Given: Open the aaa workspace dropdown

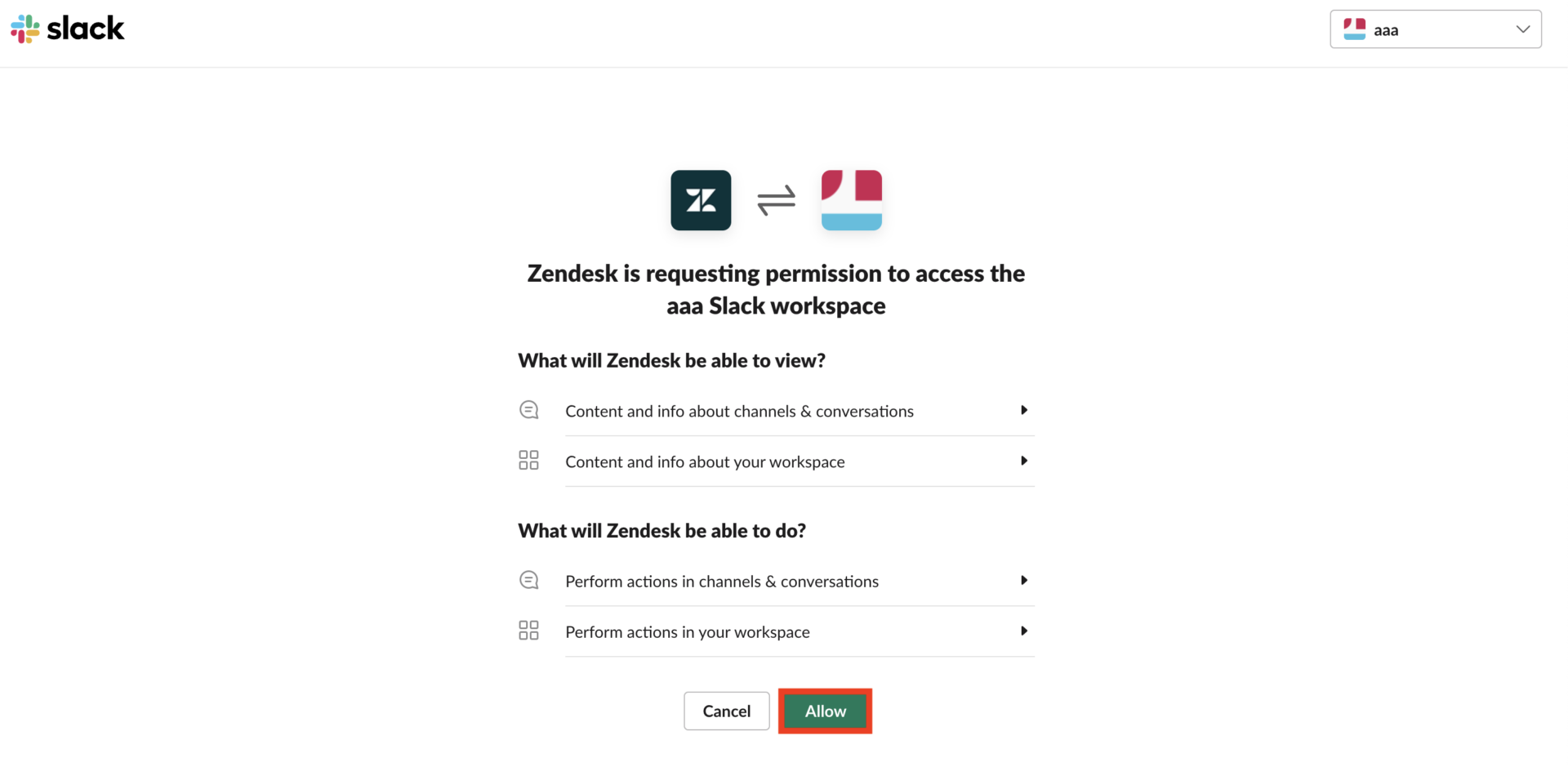Looking at the screenshot, I should 1435,29.
